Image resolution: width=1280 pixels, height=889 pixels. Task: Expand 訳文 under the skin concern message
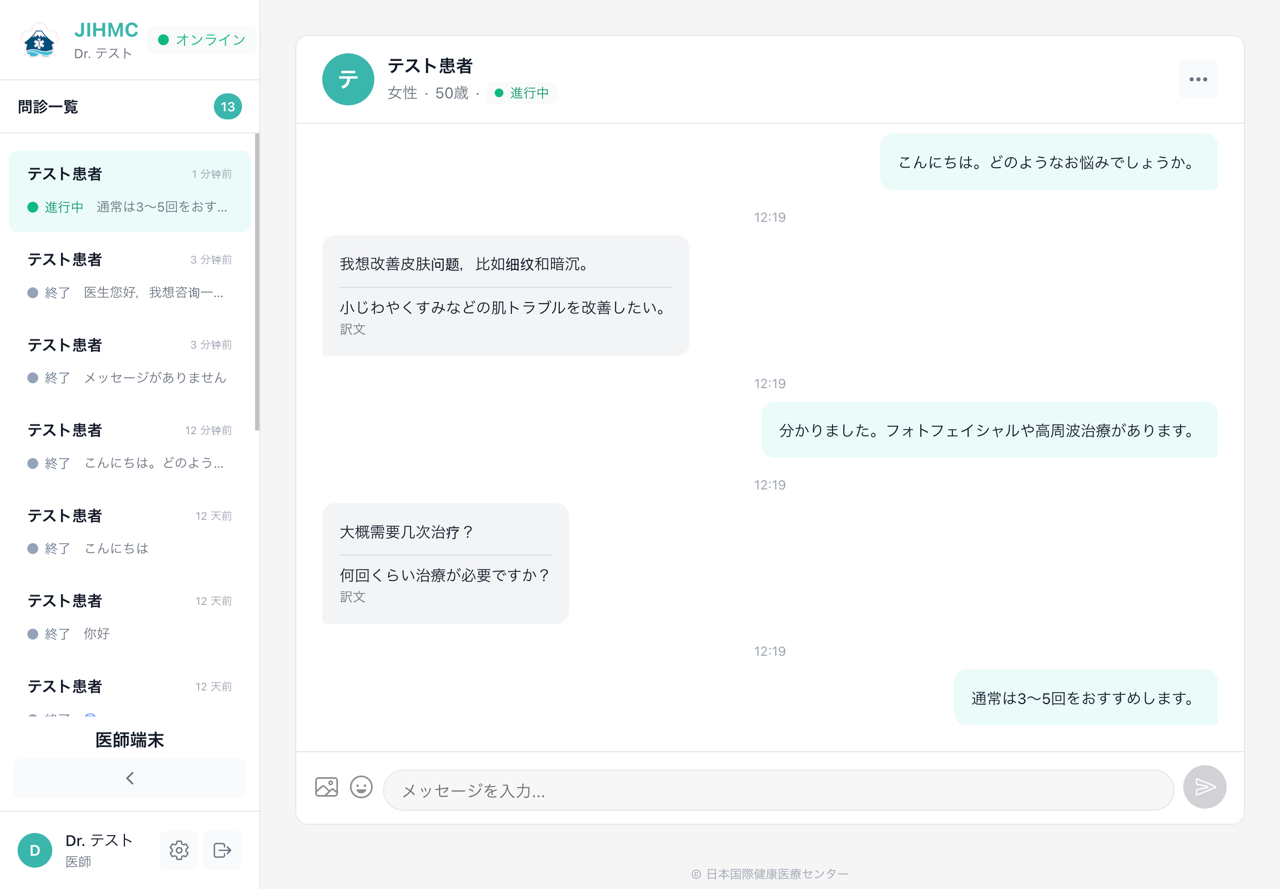pyautogui.click(x=351, y=328)
